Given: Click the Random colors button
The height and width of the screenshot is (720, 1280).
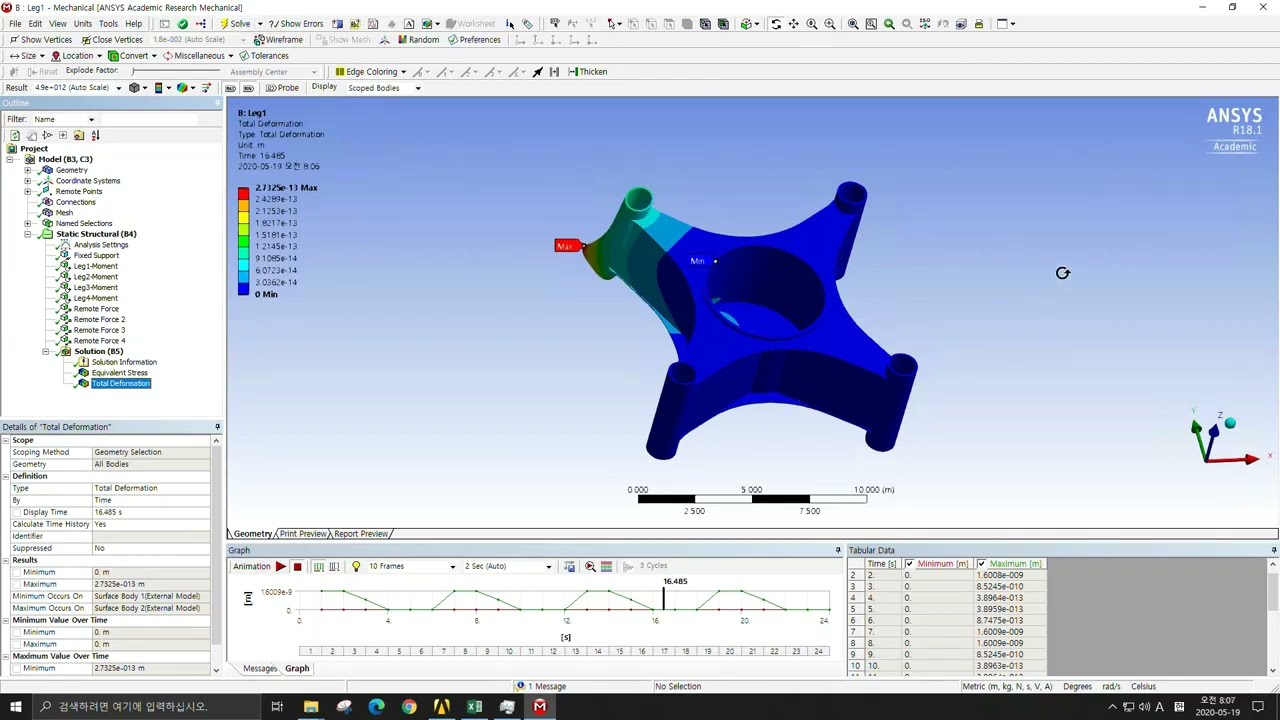Looking at the screenshot, I should (418, 40).
